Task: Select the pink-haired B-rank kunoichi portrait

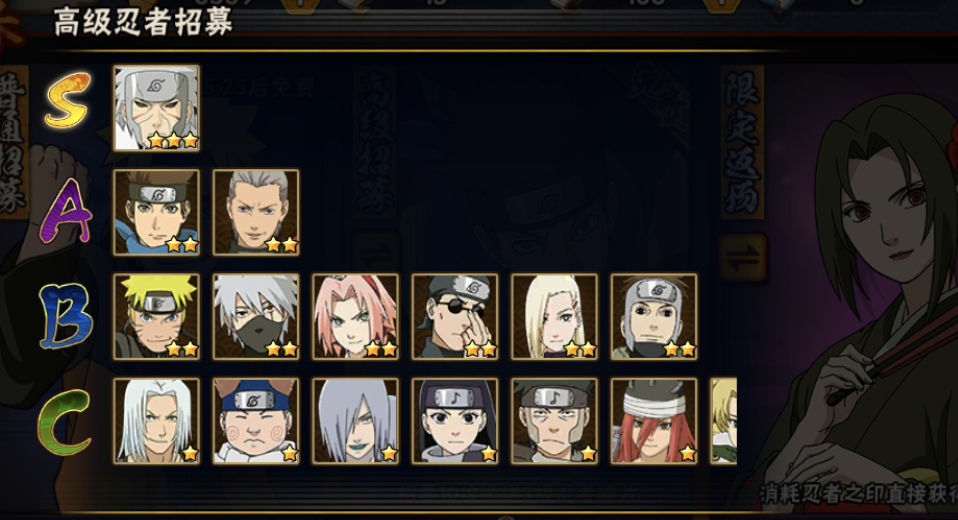Action: tap(356, 317)
